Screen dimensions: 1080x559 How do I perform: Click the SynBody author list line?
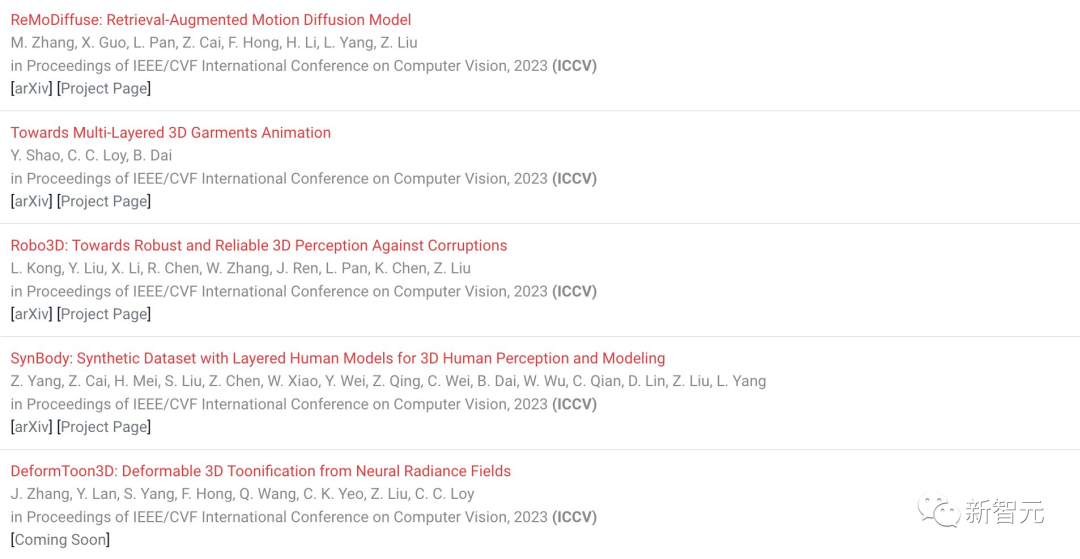coord(388,381)
